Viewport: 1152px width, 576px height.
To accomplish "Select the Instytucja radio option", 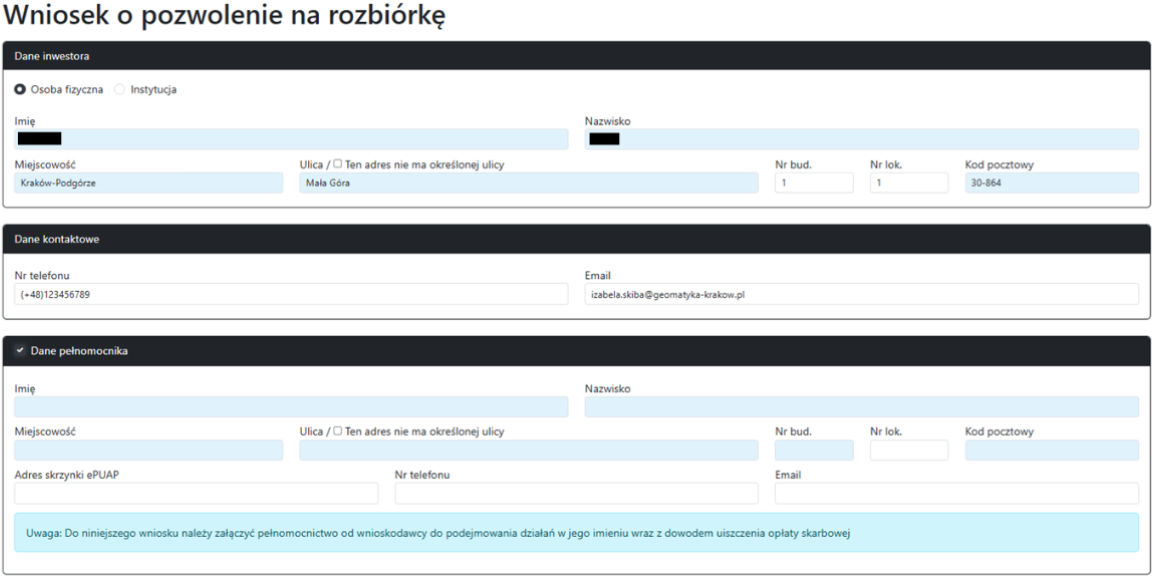I will [120, 89].
